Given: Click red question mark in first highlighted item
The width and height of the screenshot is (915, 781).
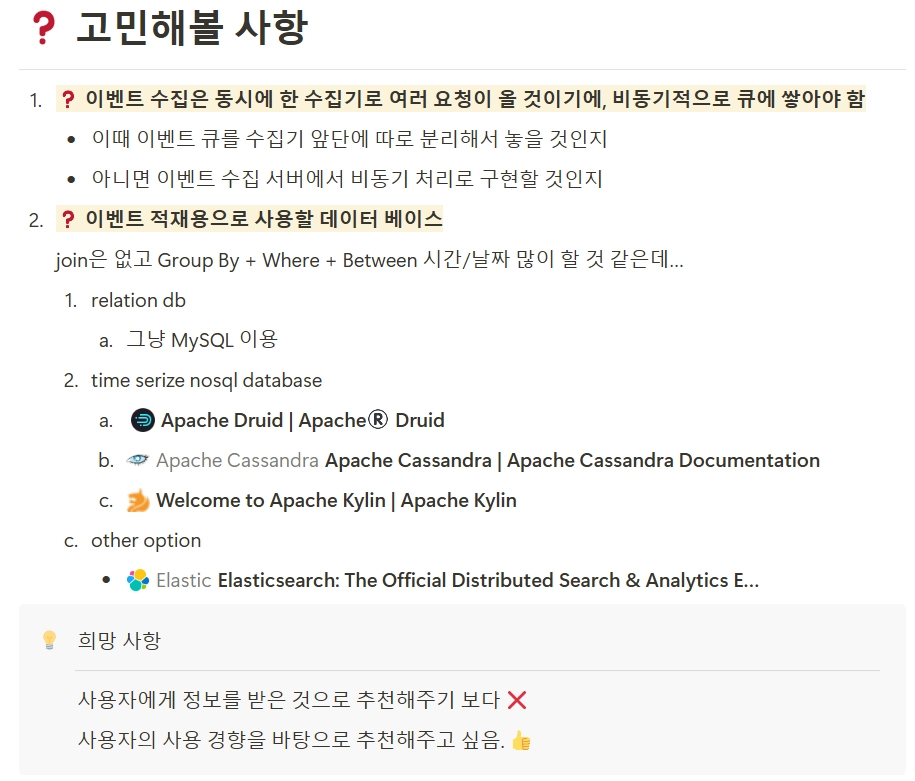Looking at the screenshot, I should point(68,99).
